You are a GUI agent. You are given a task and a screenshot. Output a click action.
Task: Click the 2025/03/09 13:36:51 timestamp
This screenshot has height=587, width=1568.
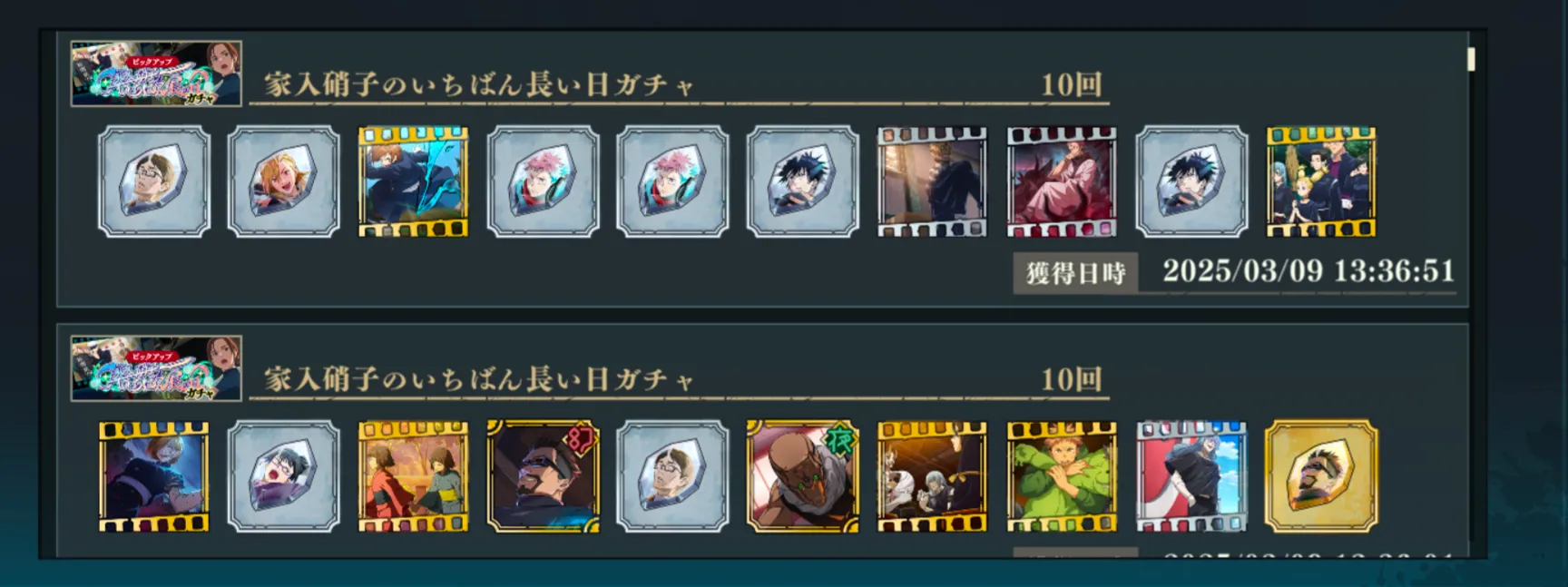[1308, 270]
